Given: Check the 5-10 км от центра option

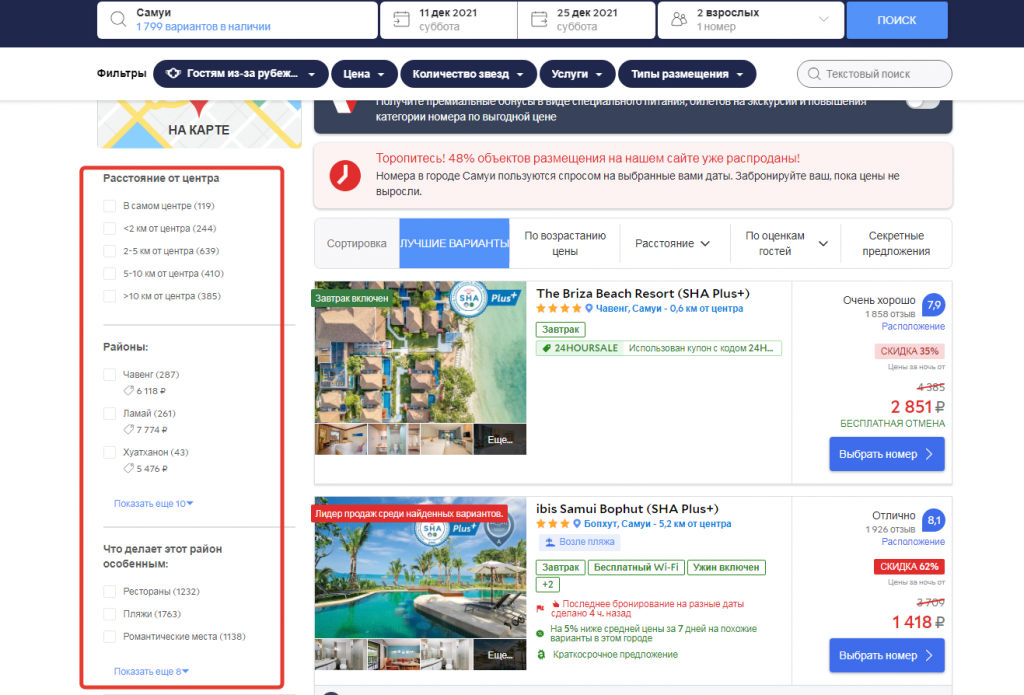Looking at the screenshot, I should pyautogui.click(x=110, y=274).
